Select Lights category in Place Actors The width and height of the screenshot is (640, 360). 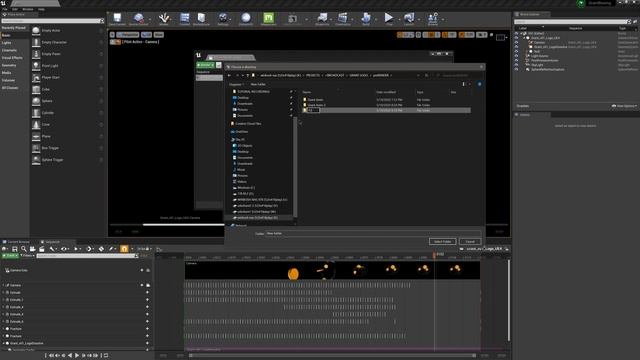tap(7, 43)
